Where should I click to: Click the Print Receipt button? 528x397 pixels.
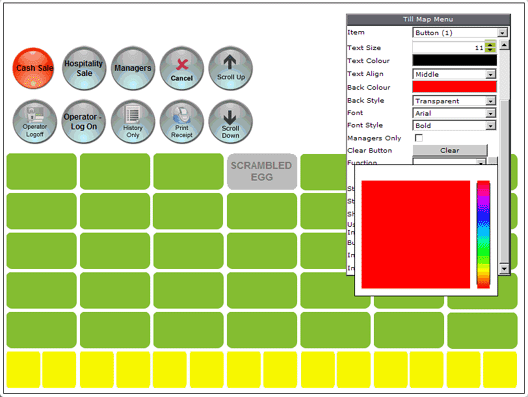click(x=182, y=122)
